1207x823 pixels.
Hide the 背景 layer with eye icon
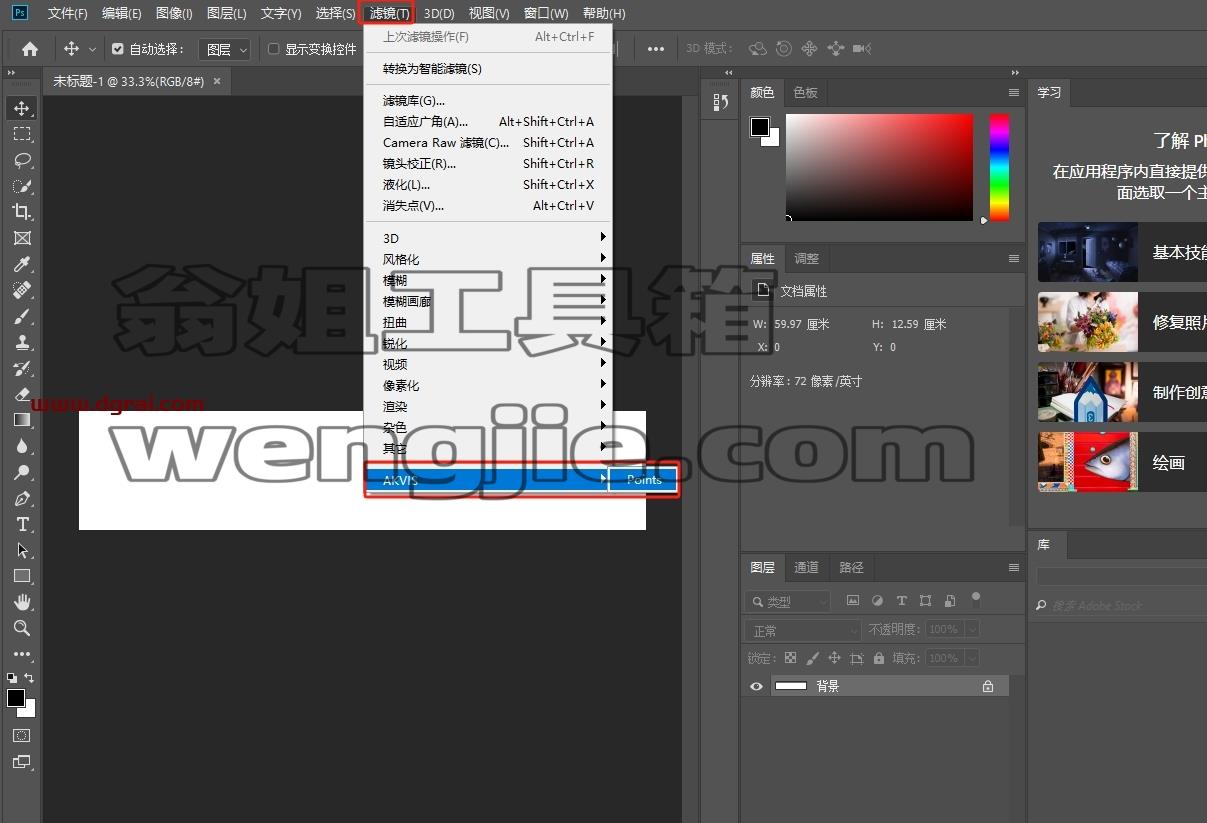(756, 686)
